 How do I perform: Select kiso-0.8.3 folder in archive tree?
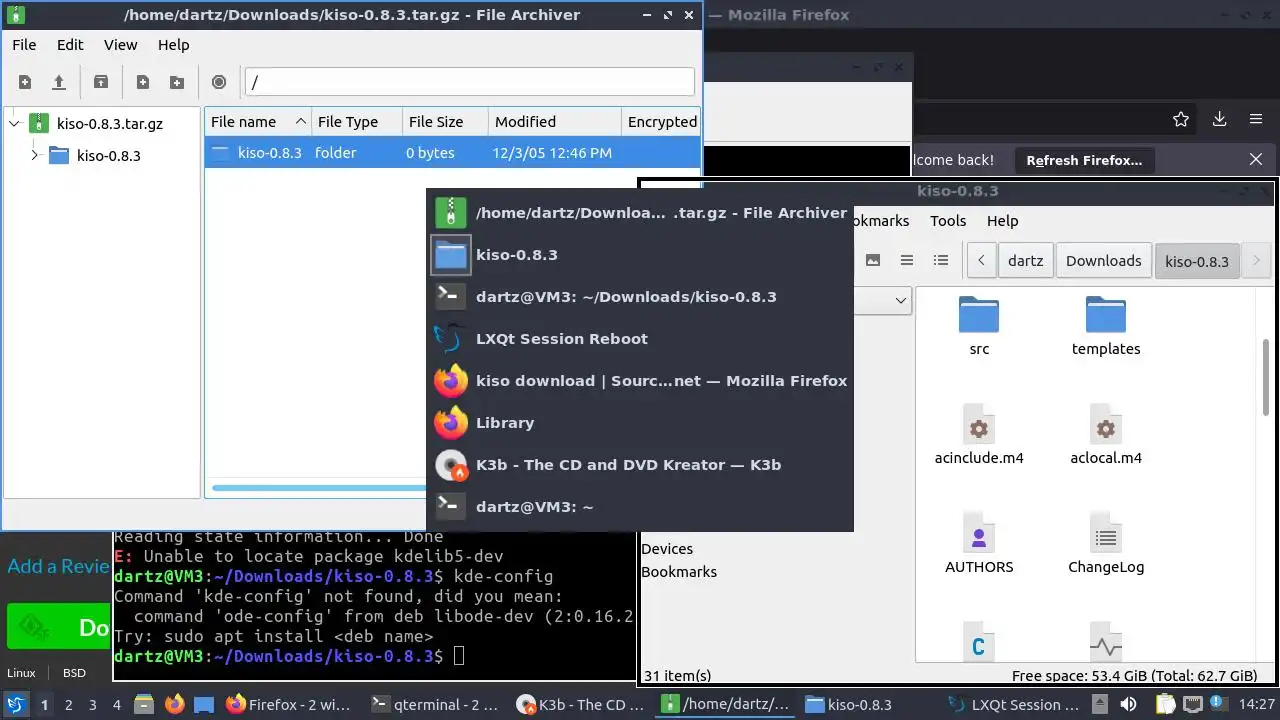pyautogui.click(x=108, y=155)
